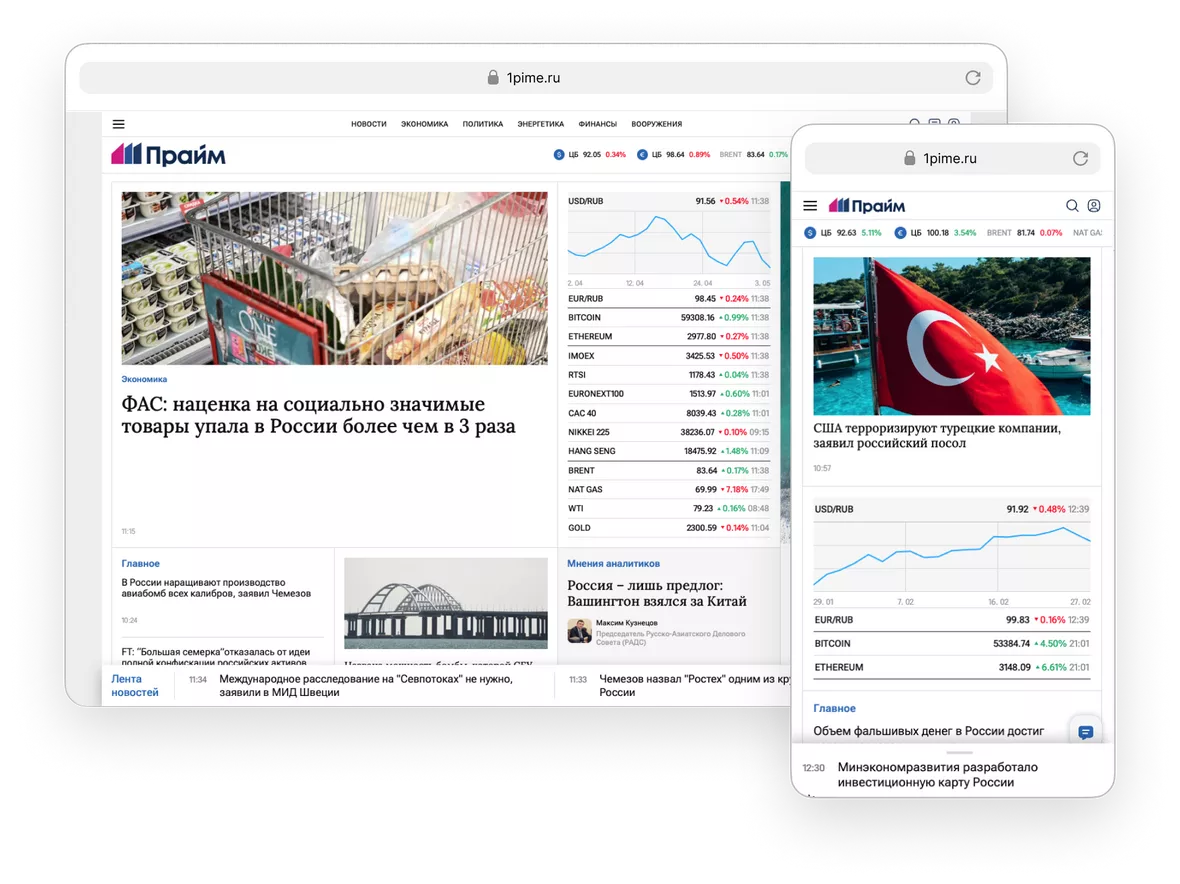Click the CAC 40 quote row

point(669,413)
